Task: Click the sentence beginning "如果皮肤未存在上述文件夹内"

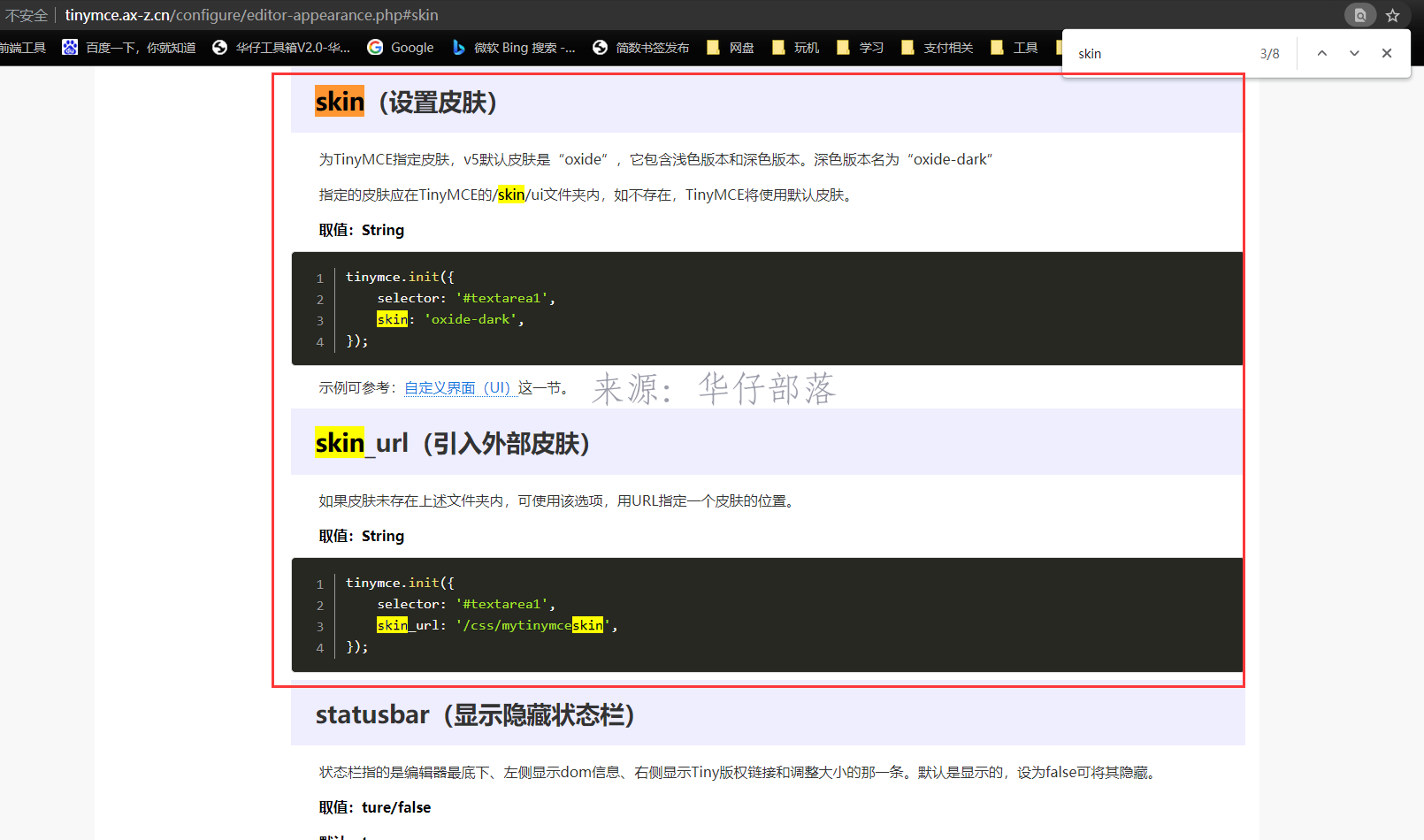Action: click(x=558, y=500)
